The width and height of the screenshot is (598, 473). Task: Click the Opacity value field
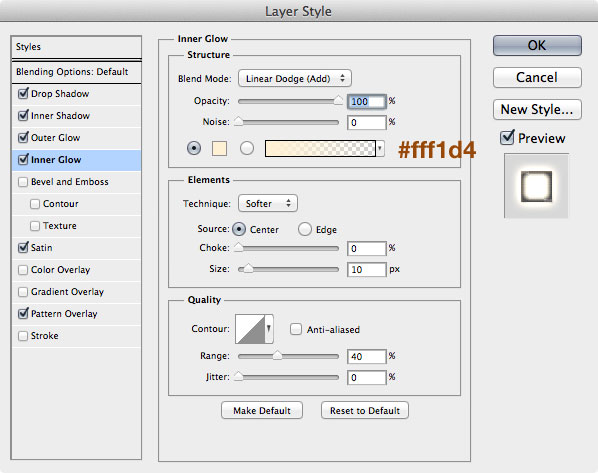[367, 101]
